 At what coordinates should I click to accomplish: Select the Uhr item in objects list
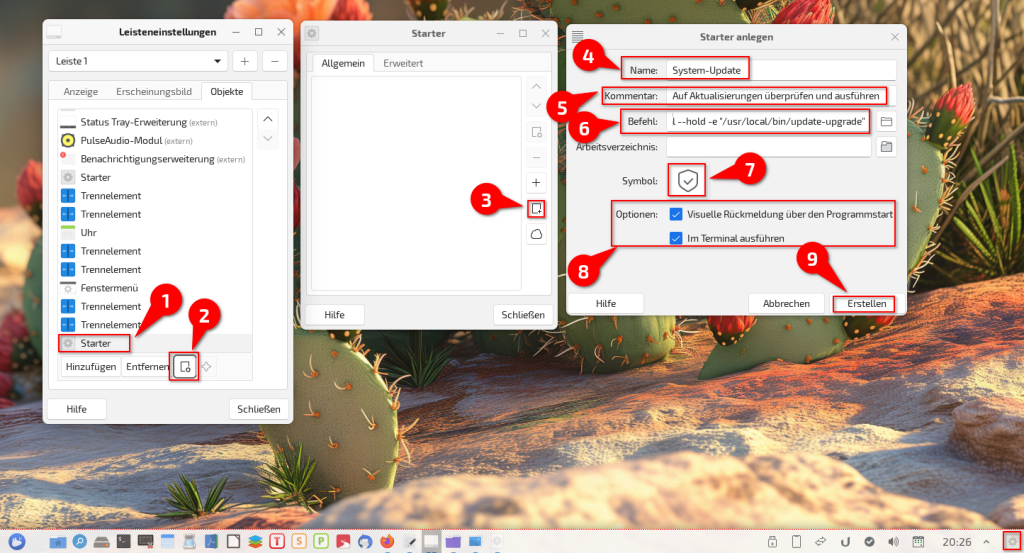pos(89,232)
